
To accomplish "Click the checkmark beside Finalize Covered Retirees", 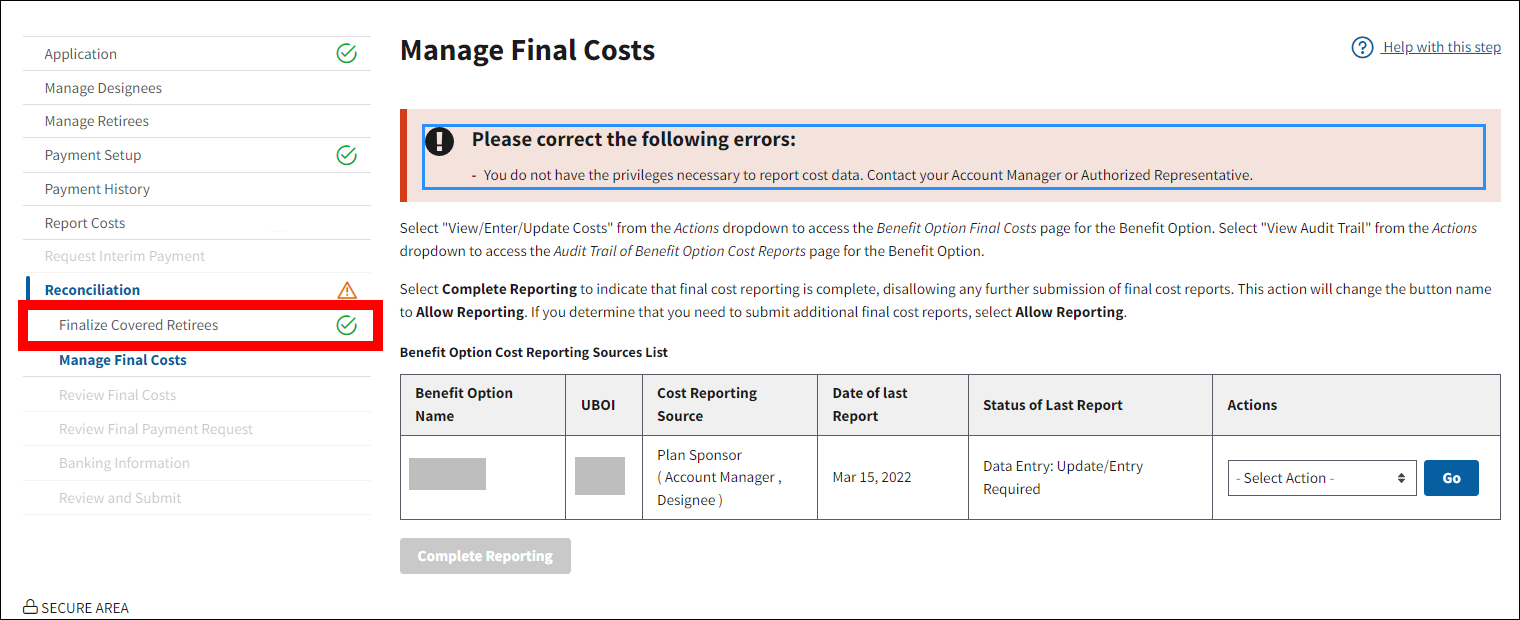I will (346, 325).
